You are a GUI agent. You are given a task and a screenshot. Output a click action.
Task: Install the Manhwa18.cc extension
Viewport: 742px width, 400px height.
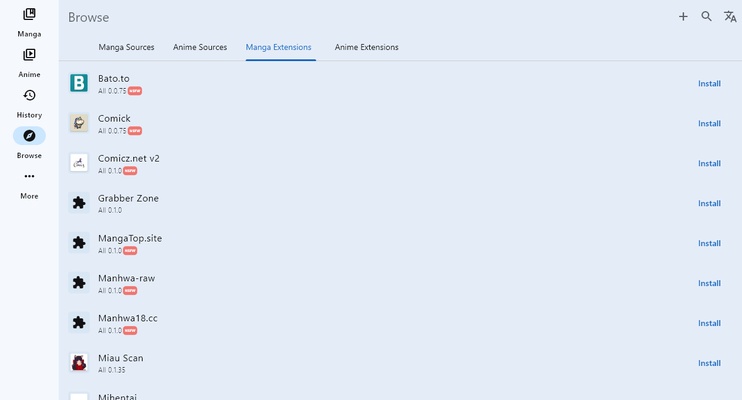tap(709, 323)
